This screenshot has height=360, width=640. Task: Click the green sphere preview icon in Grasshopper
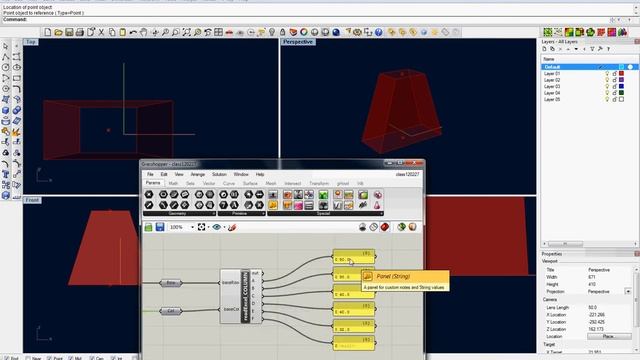402,227
